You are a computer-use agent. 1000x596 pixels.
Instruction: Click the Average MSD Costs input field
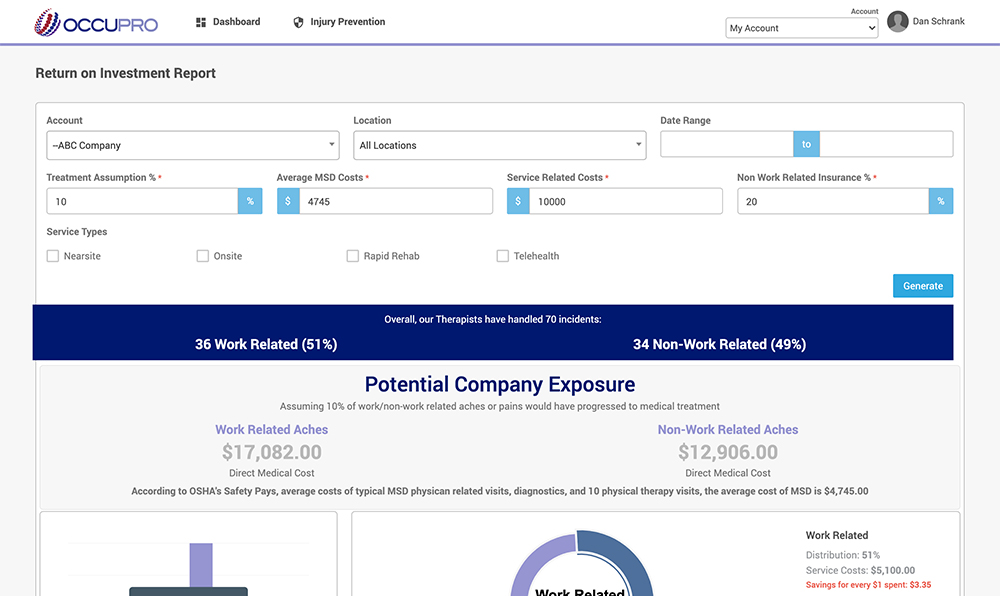coord(396,201)
